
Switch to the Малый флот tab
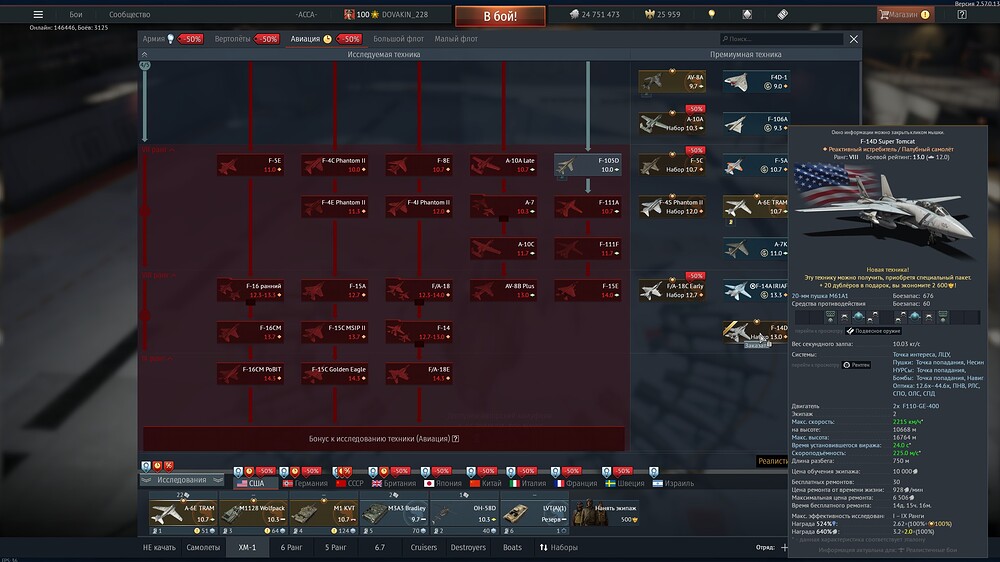456,39
